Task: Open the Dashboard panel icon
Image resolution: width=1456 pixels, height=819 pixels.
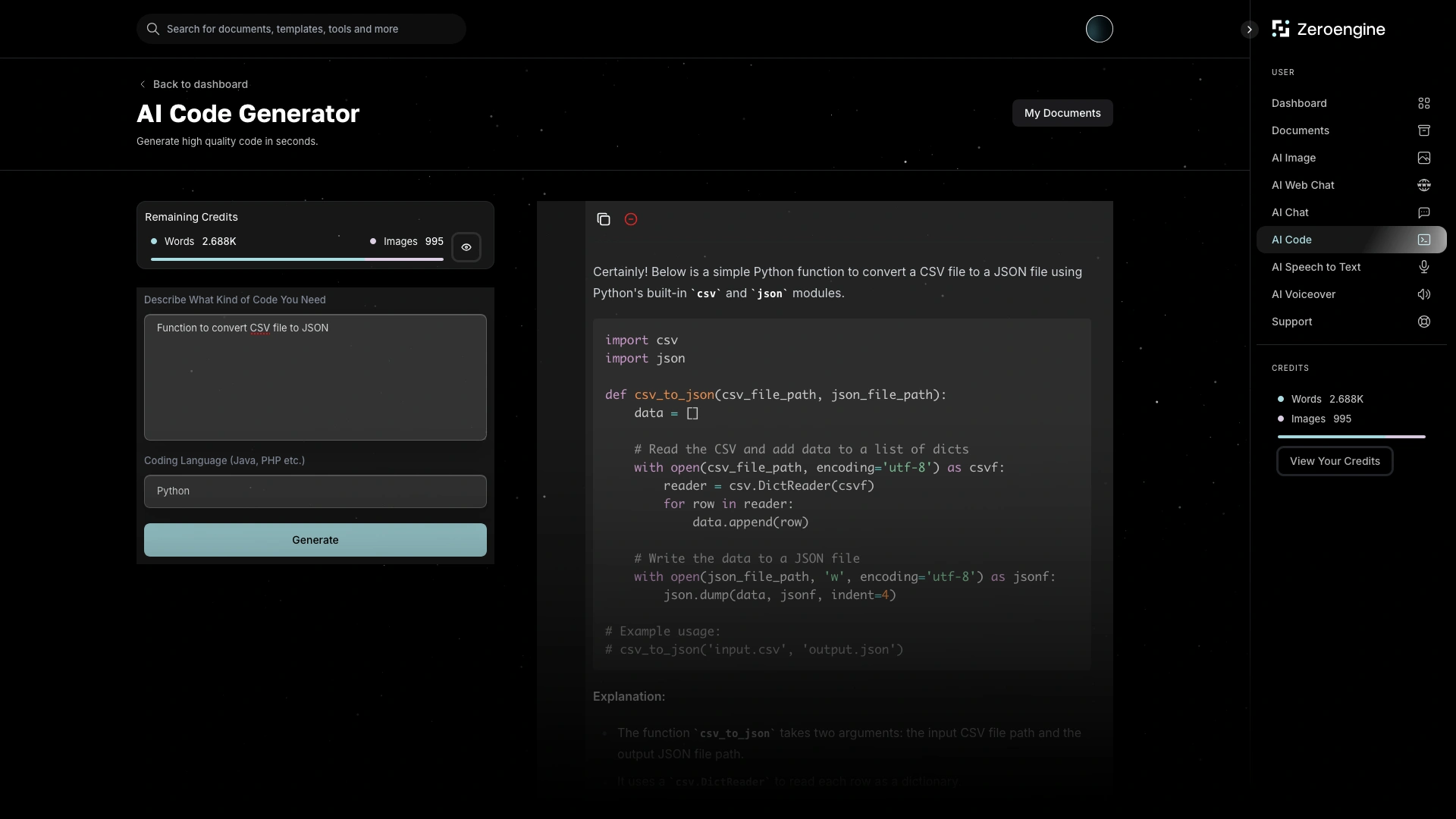Action: (x=1423, y=102)
